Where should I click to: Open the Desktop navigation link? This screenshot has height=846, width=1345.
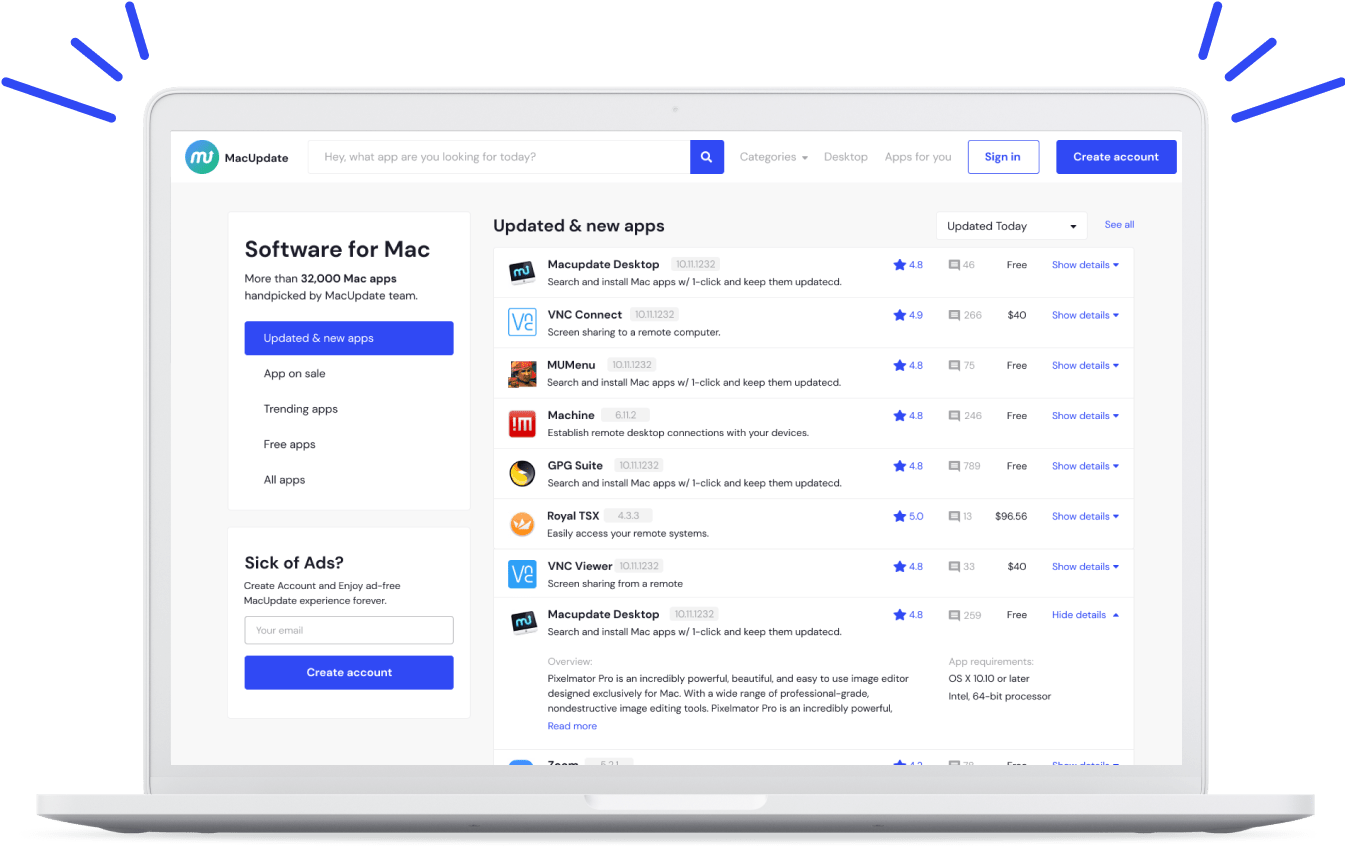pyautogui.click(x=846, y=157)
